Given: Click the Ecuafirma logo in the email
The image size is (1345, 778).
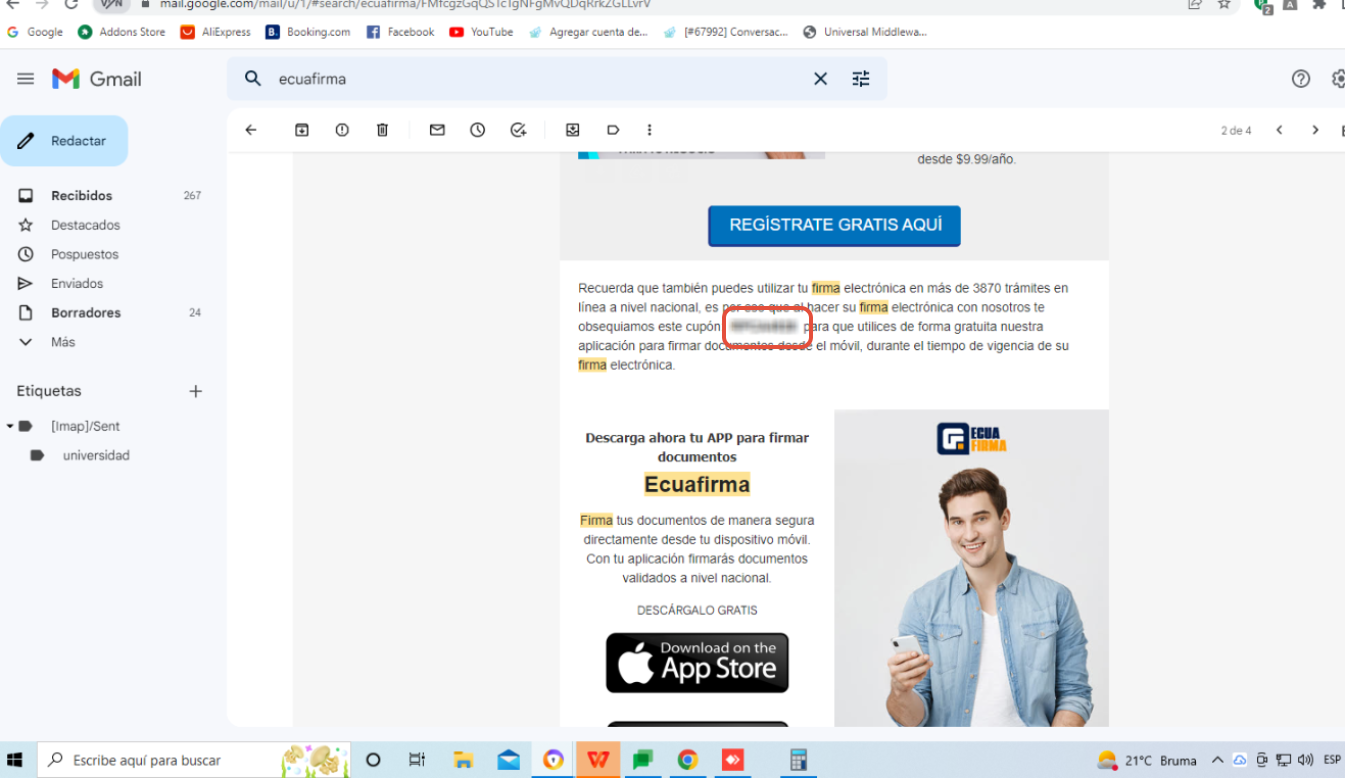Looking at the screenshot, I should tap(971, 438).
